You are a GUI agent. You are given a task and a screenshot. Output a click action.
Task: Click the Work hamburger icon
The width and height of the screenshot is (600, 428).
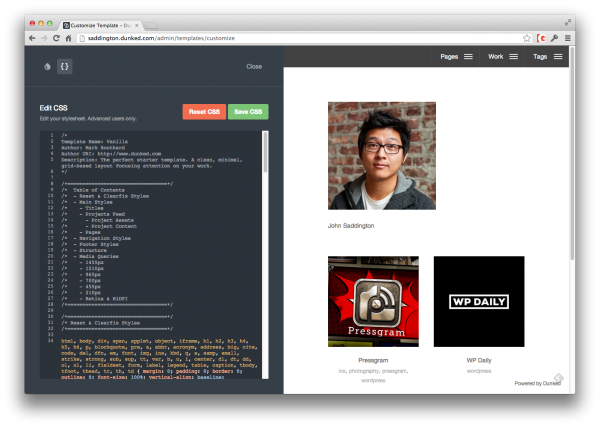coord(514,57)
